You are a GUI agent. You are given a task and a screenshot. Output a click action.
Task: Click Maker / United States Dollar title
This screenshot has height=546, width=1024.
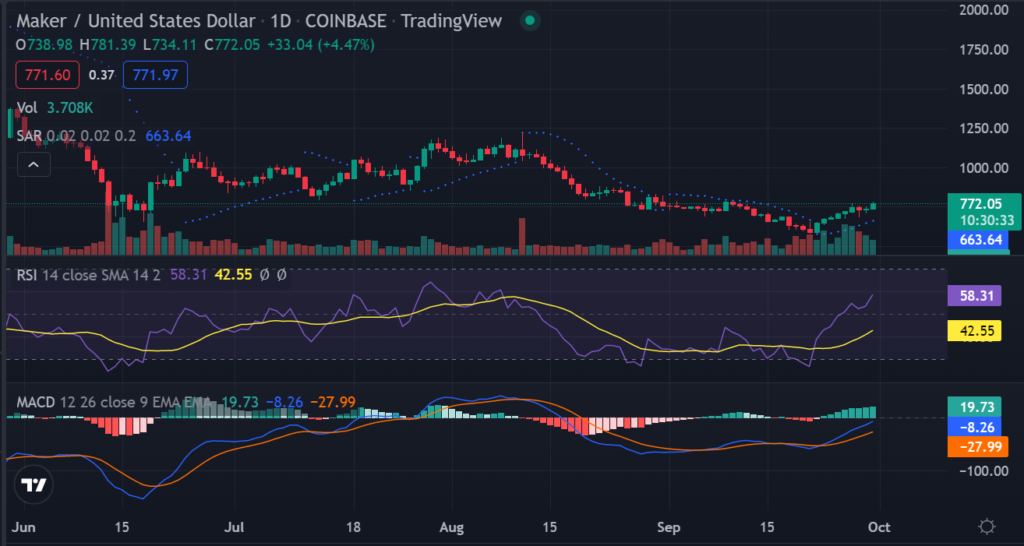coord(135,21)
